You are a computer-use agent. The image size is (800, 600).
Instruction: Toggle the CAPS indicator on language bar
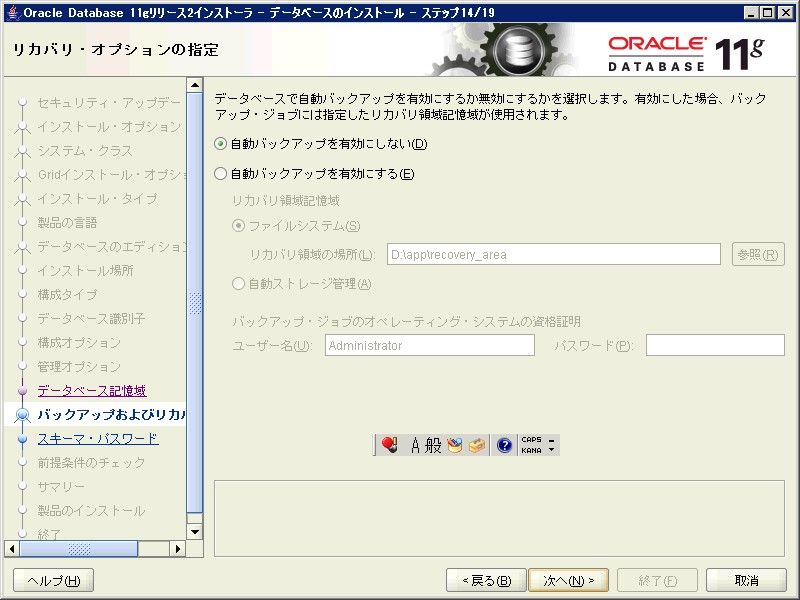[530, 440]
